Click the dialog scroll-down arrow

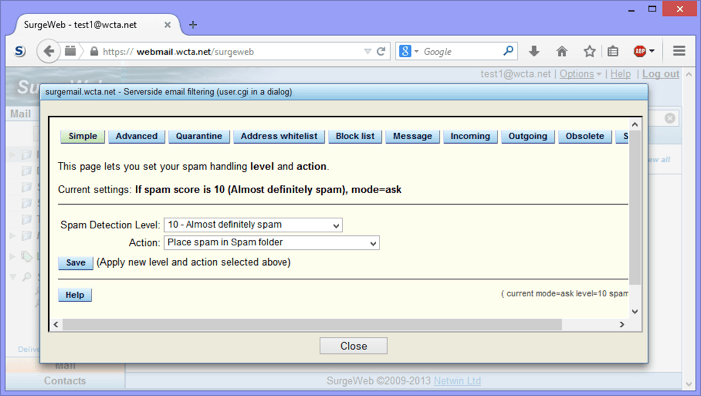tap(635, 312)
